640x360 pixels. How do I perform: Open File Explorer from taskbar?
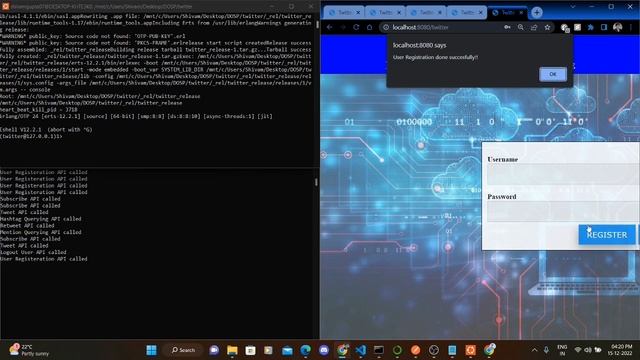[232, 350]
